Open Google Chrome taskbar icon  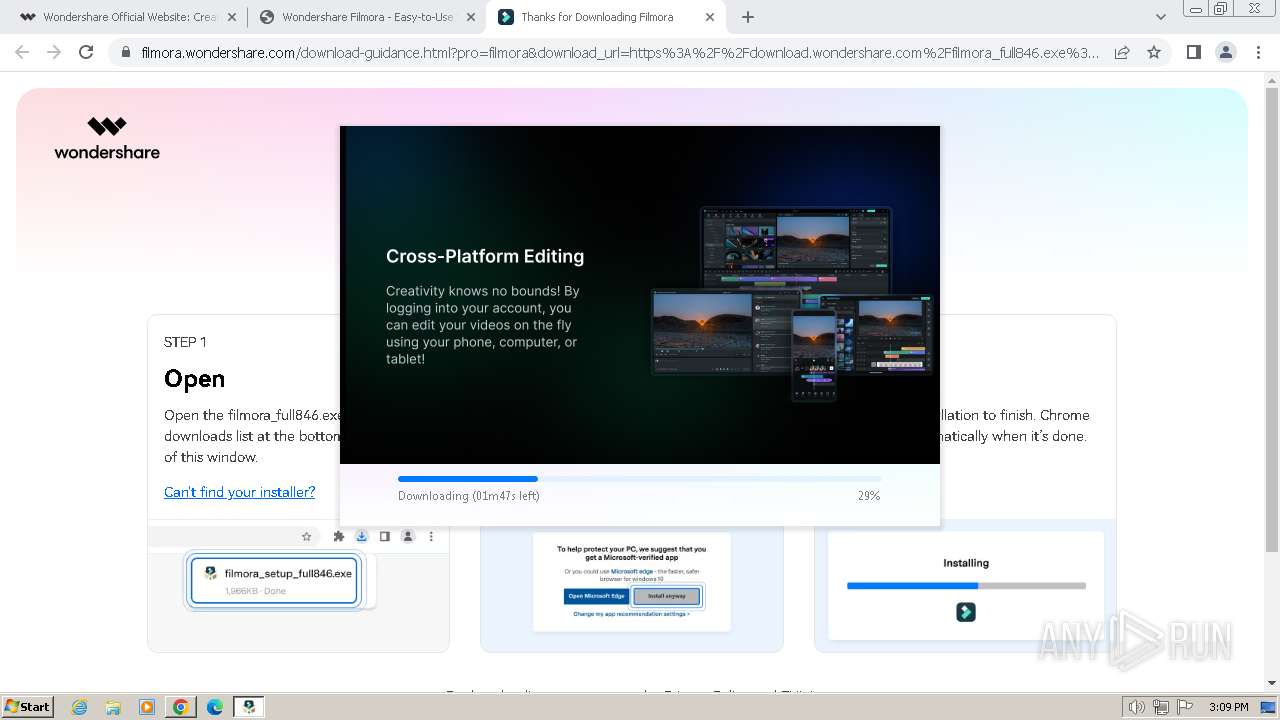(181, 707)
